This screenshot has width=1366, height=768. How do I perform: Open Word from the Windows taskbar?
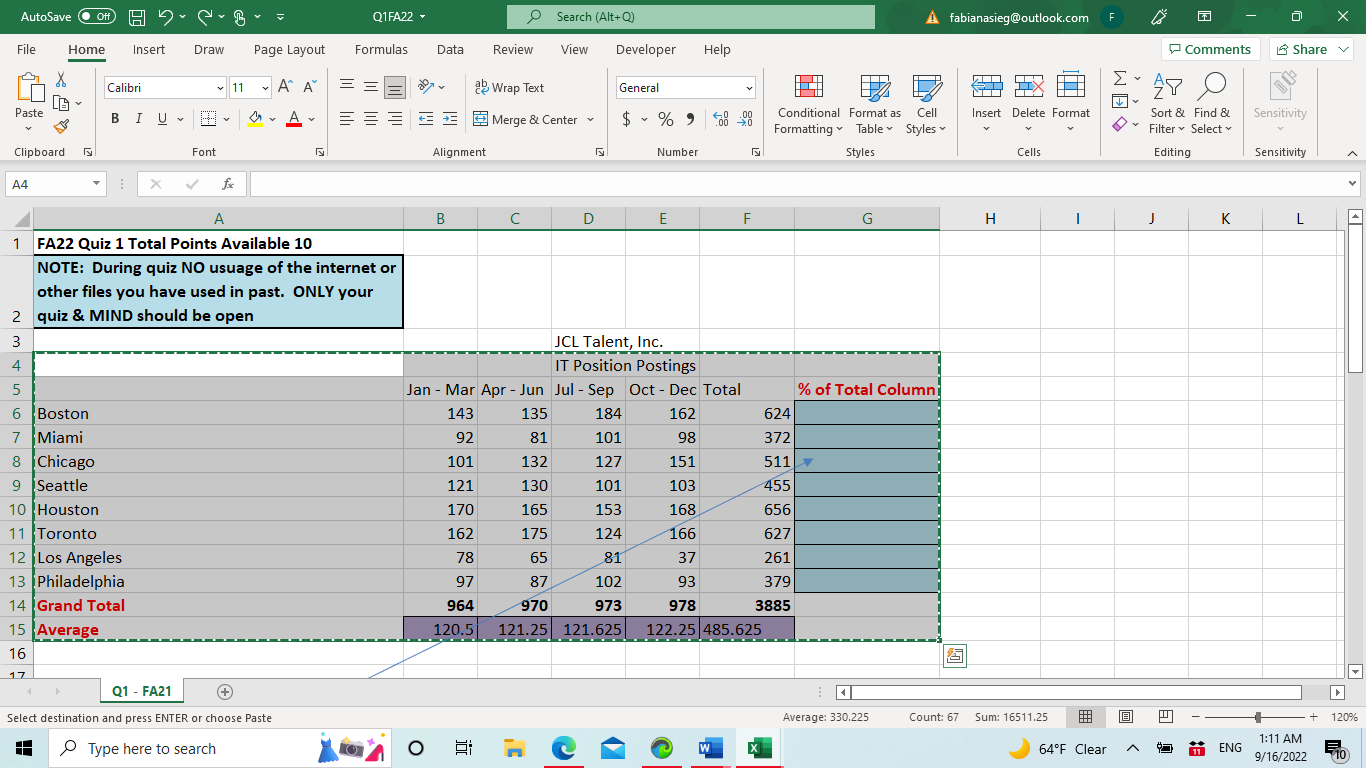[x=711, y=748]
